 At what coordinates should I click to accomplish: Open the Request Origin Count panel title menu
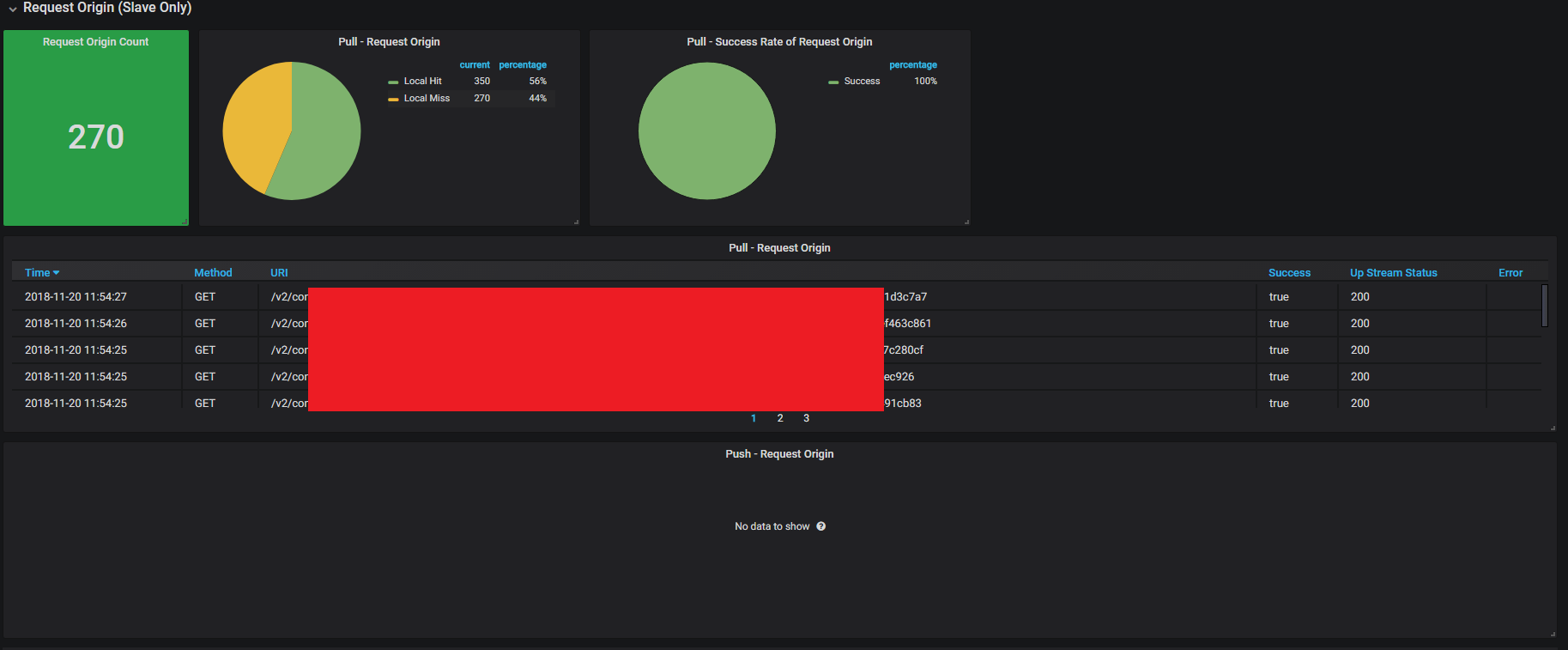[x=95, y=42]
